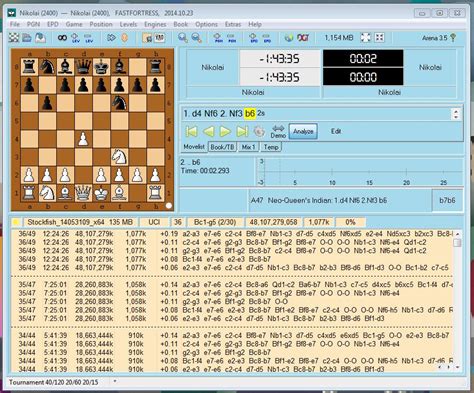Open the DGT board toolbar icon
This screenshot has width=474, height=393.
303,38
